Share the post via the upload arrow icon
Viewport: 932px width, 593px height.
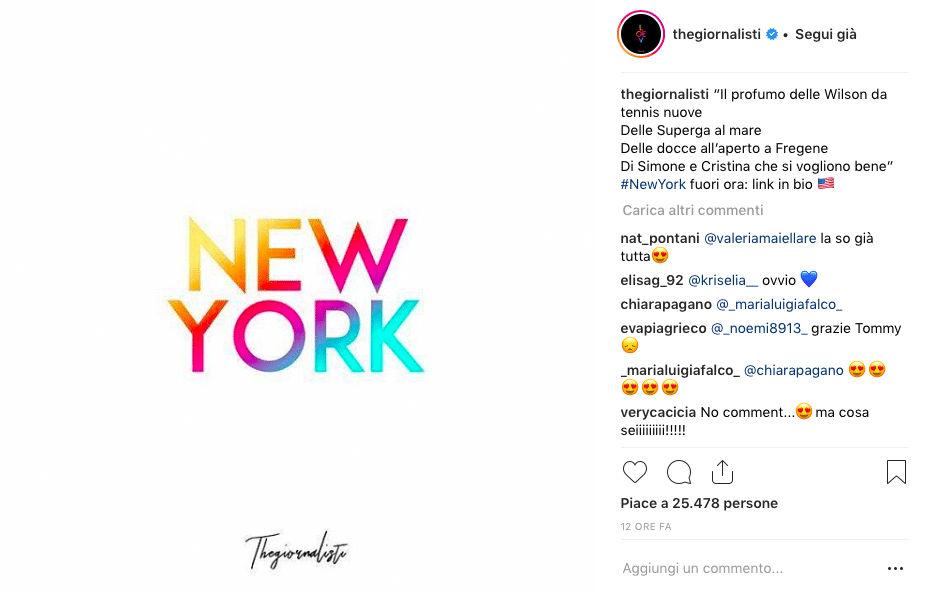pos(722,472)
